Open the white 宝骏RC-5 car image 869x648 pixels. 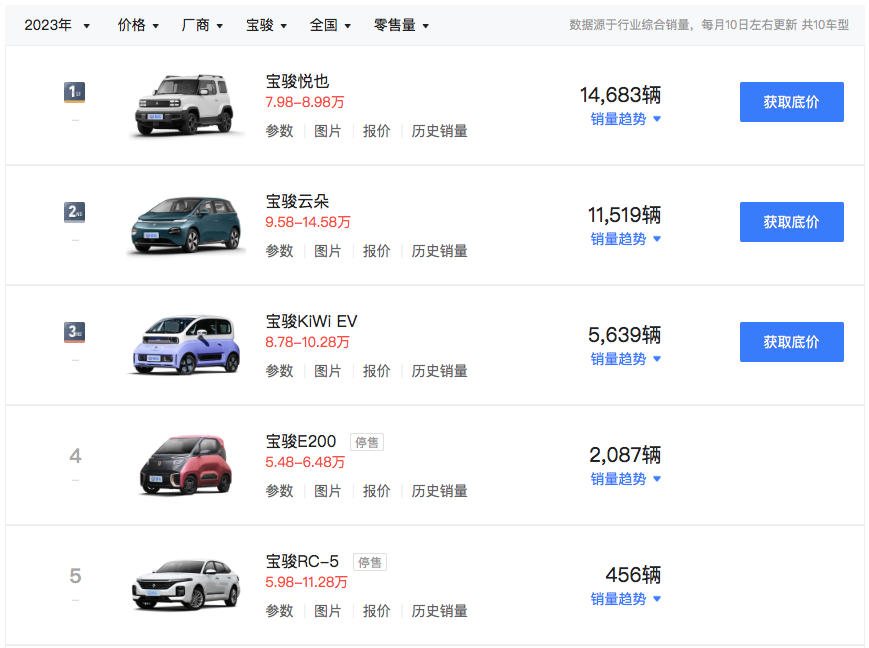coord(185,585)
